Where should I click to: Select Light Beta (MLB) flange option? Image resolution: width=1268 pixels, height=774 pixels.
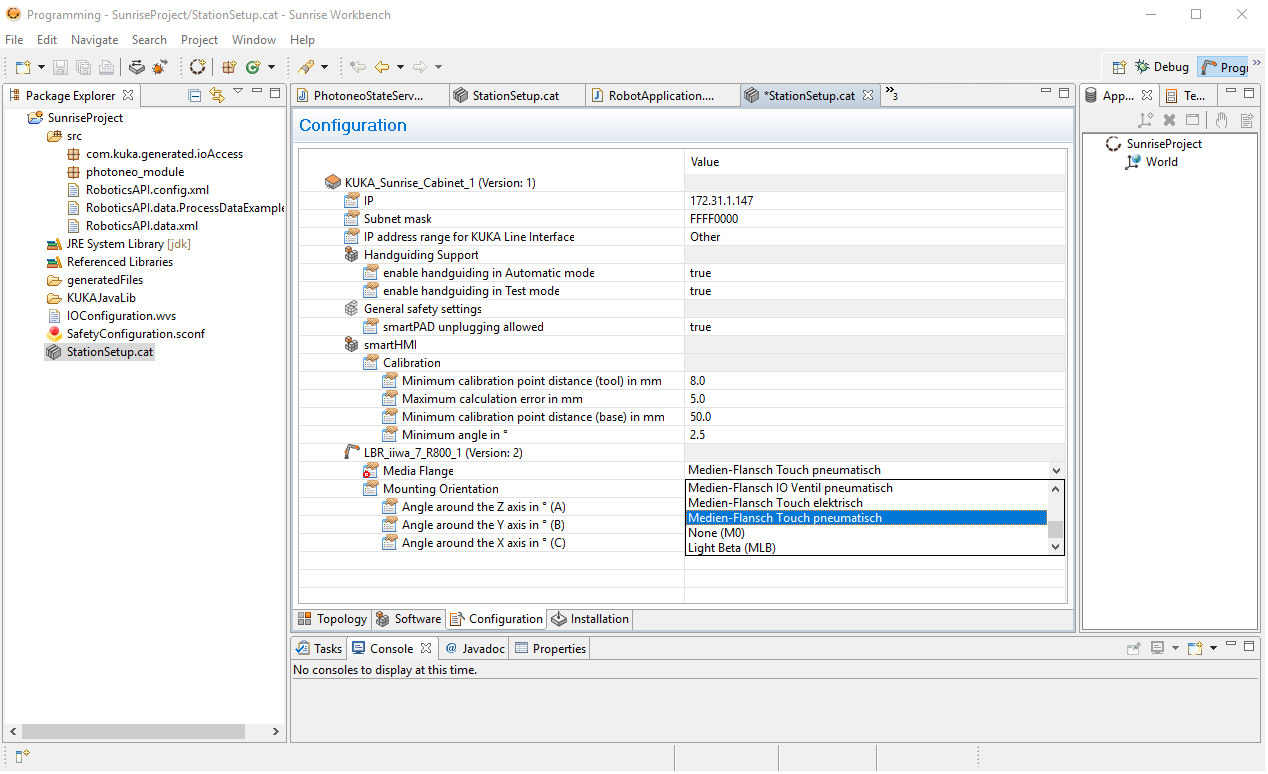(867, 548)
